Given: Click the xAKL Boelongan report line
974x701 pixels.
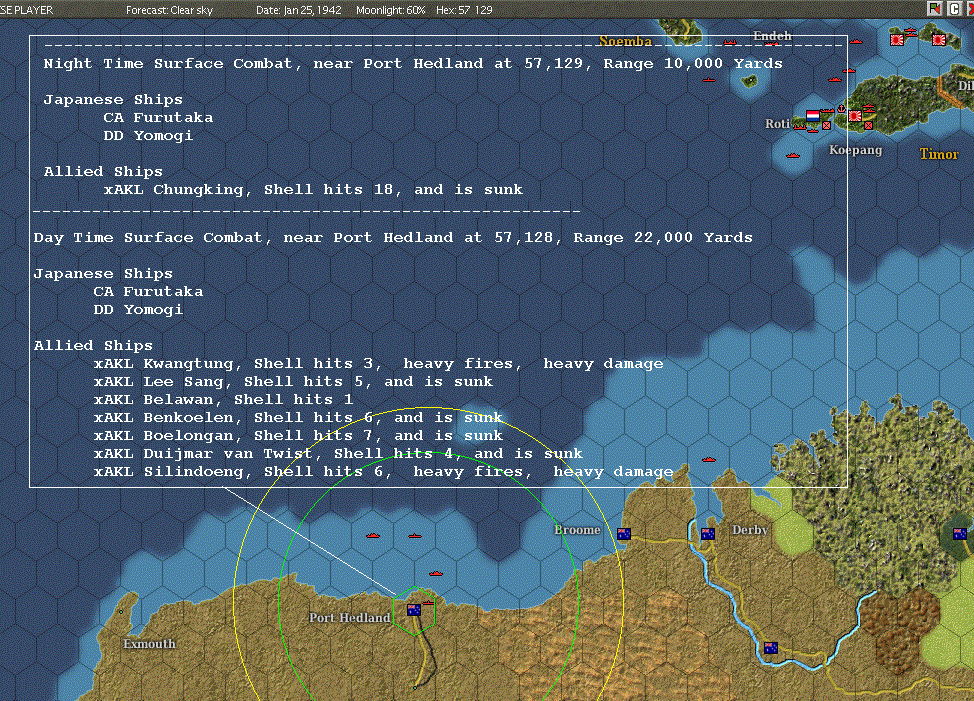Looking at the screenshot, I should coord(298,435).
